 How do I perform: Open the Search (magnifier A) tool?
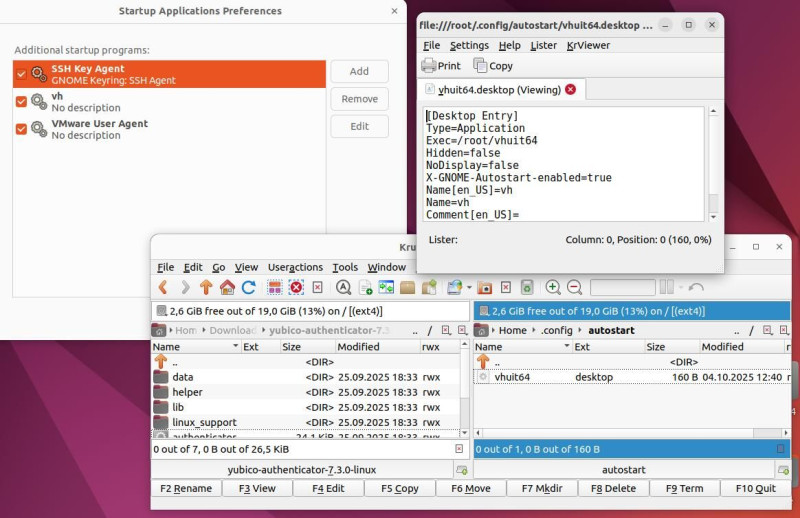(343, 288)
